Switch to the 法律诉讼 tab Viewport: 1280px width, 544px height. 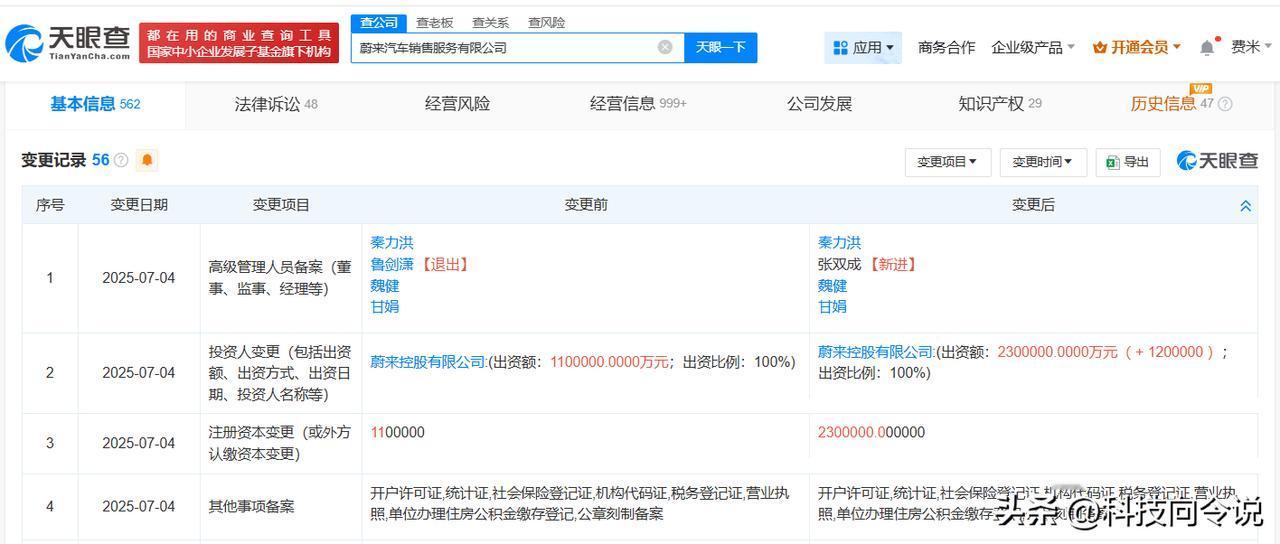coord(276,104)
